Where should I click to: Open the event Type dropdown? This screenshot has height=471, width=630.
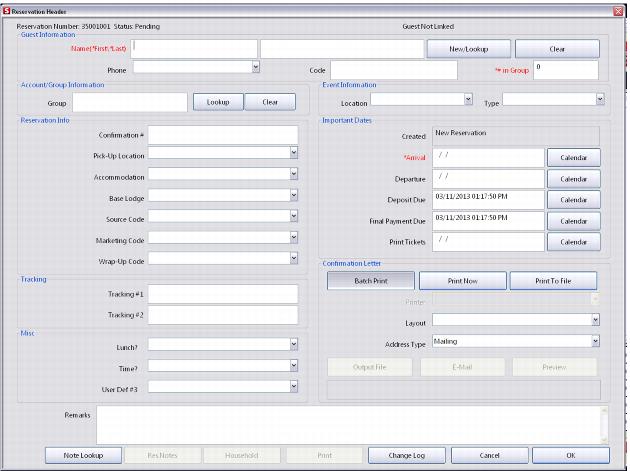pos(600,99)
